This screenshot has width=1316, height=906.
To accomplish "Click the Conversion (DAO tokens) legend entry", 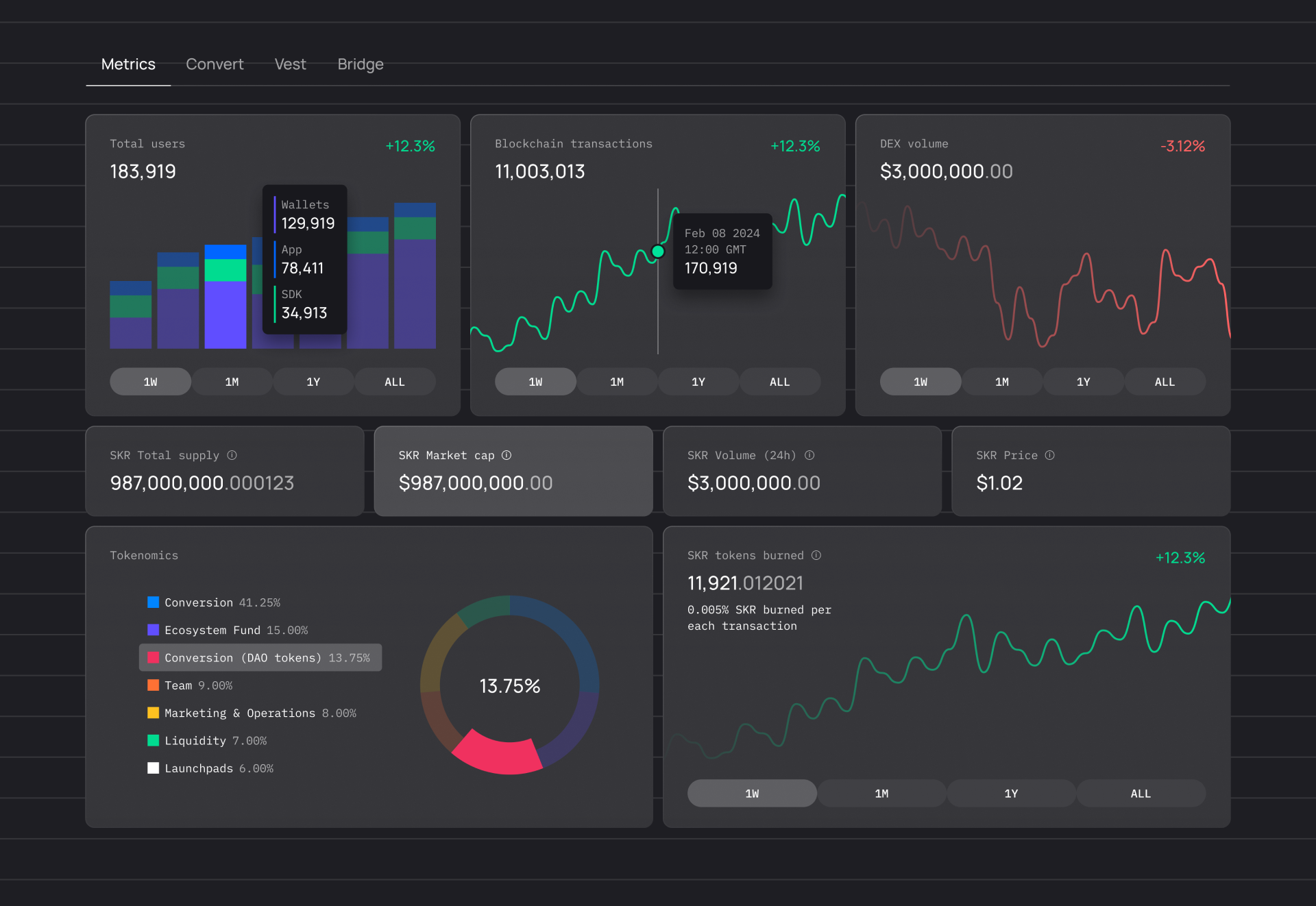I will click(260, 658).
